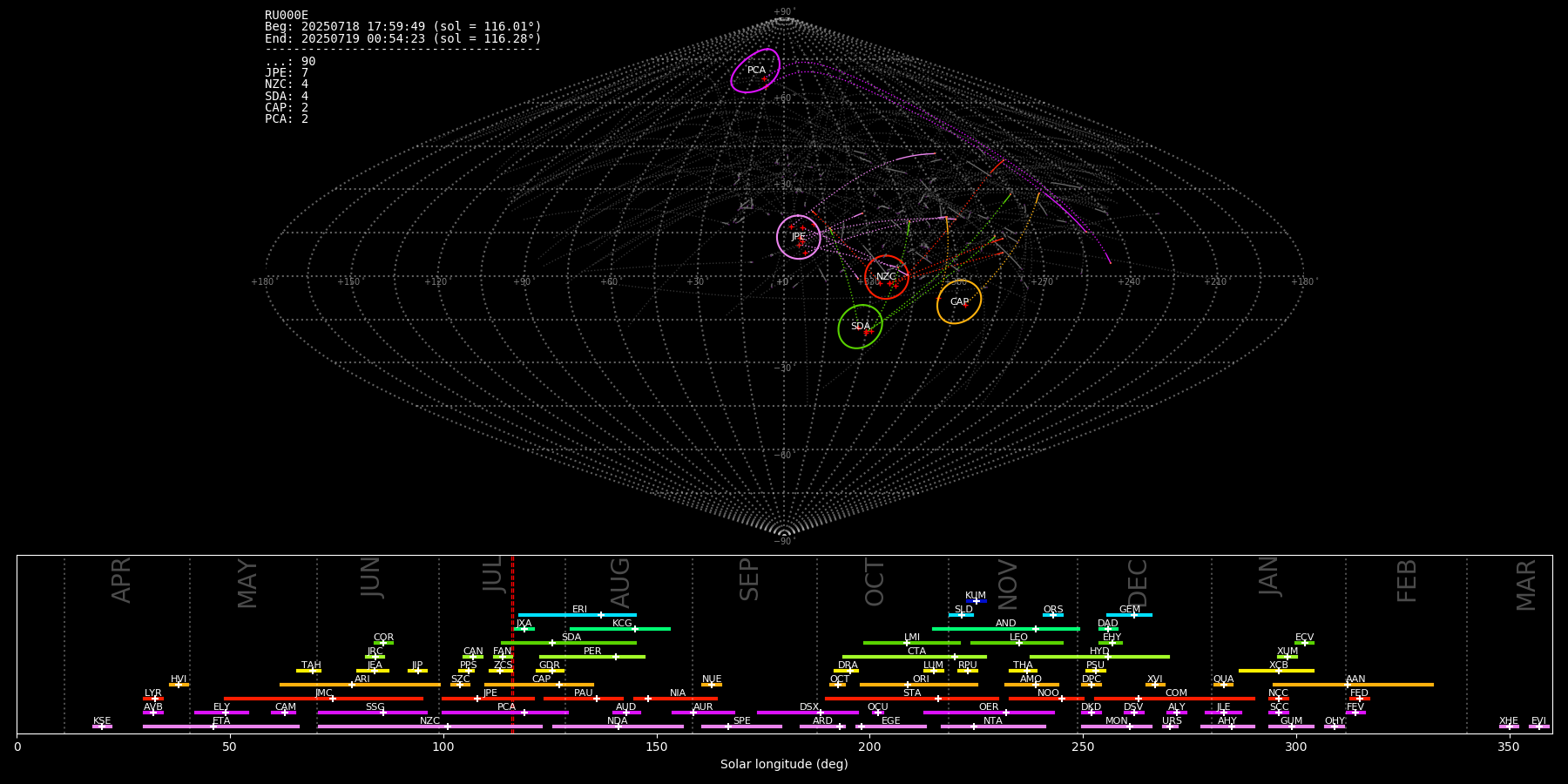Click the +240 longitude label on sky map

[x=1129, y=282]
